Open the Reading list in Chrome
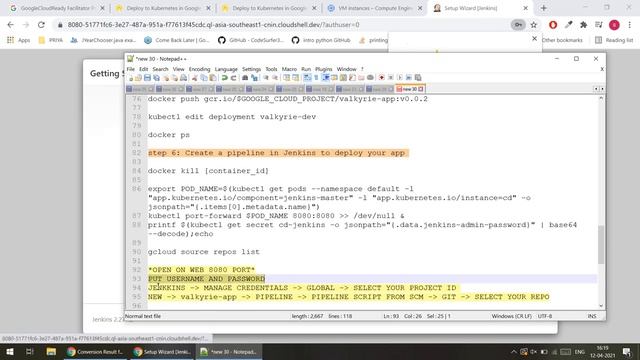 (614, 40)
